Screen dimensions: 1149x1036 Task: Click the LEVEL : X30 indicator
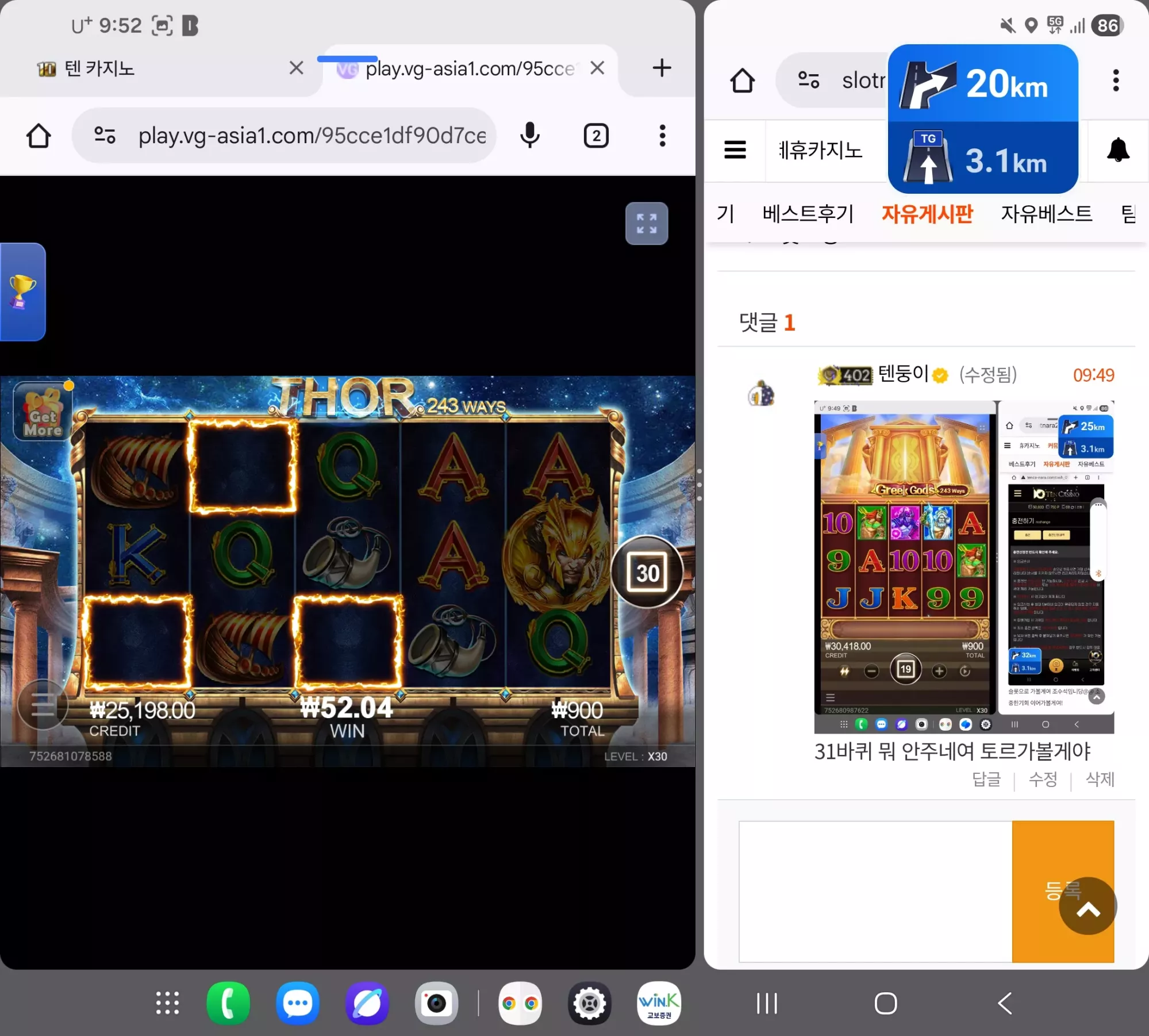pyautogui.click(x=635, y=757)
